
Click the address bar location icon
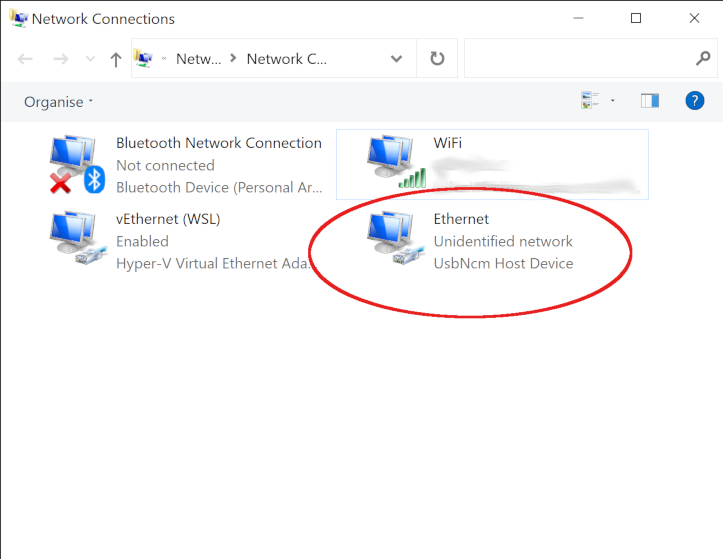[x=144, y=59]
